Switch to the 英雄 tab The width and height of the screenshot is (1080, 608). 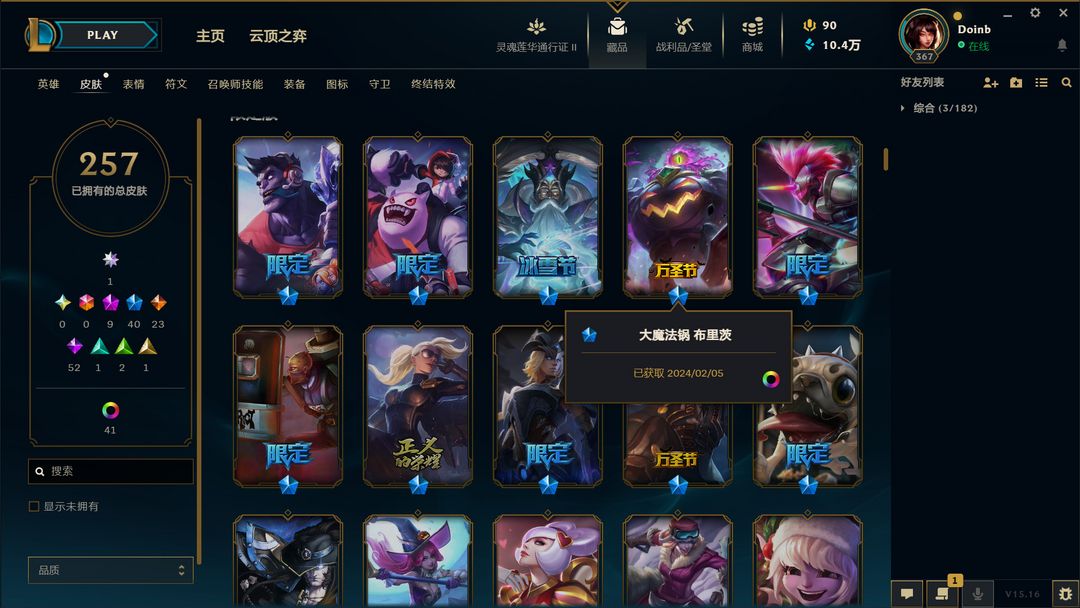[x=48, y=84]
